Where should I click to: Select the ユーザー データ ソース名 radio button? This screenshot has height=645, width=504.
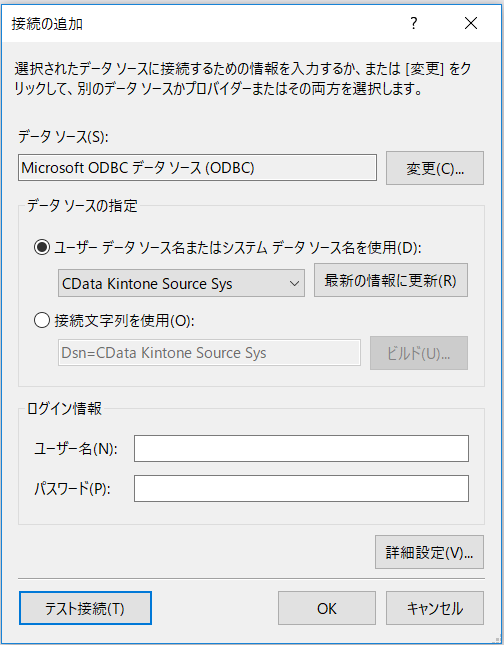[x=42, y=248]
